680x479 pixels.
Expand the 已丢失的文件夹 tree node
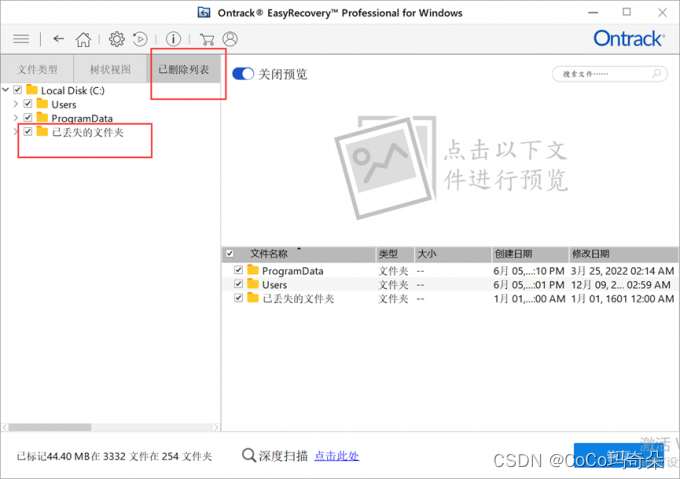pyautogui.click(x=16, y=131)
